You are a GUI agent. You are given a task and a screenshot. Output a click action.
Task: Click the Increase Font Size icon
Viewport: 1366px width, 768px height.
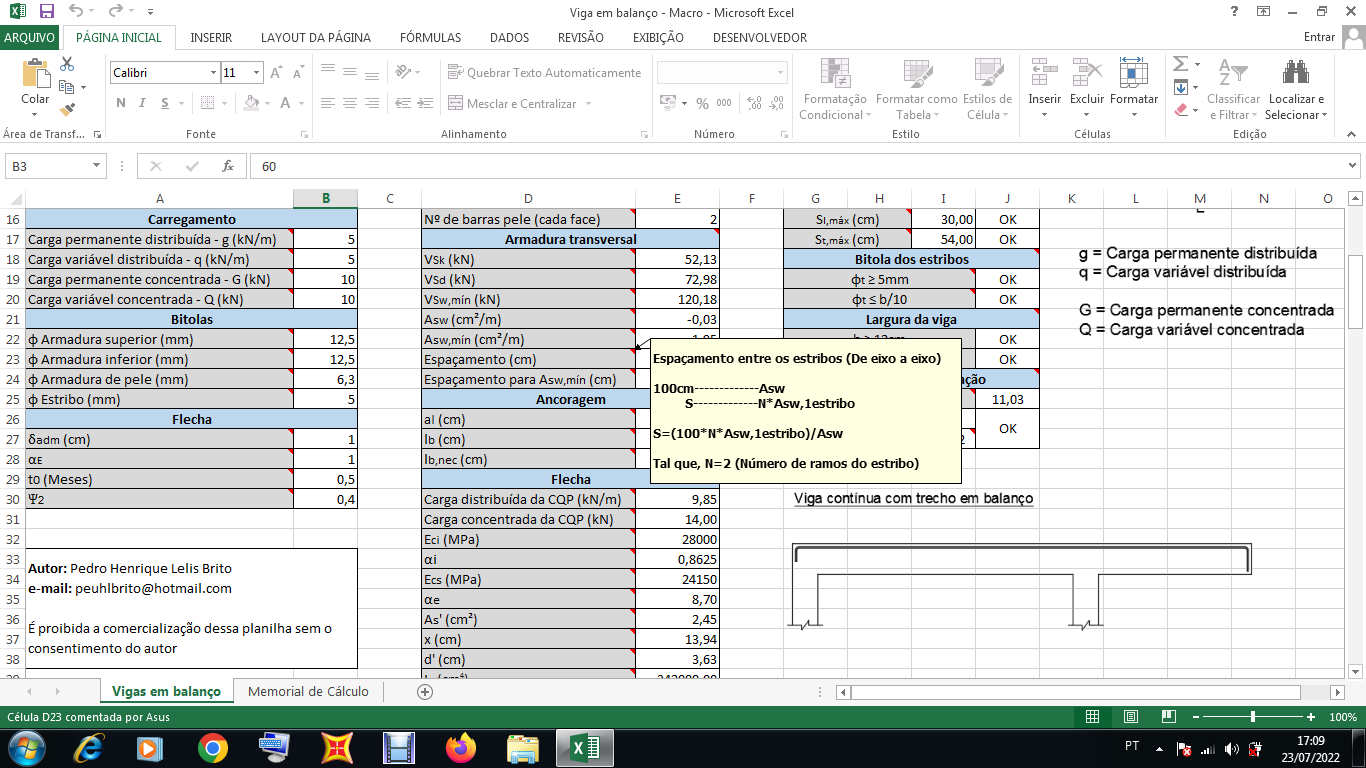277,73
